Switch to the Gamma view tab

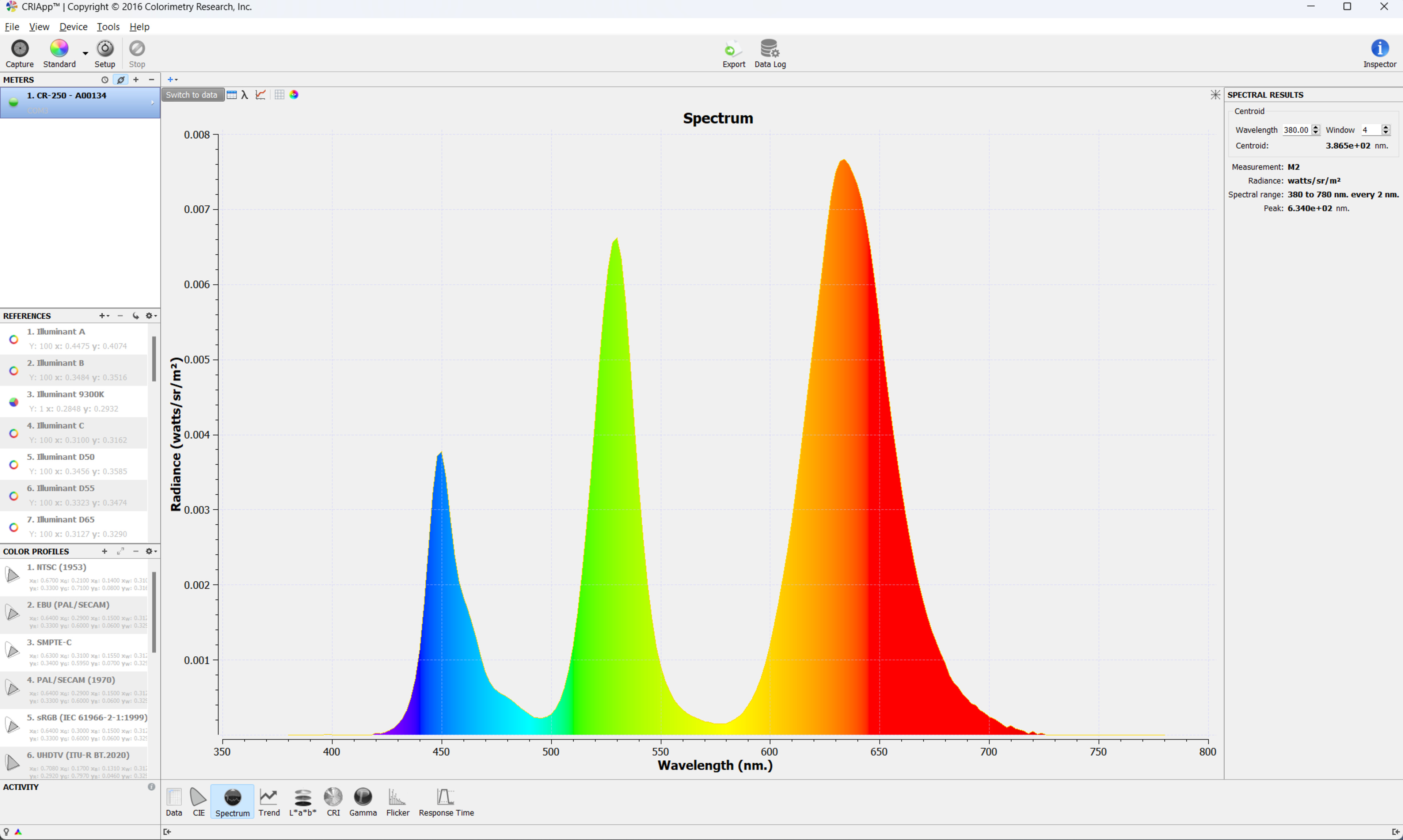pos(362,798)
